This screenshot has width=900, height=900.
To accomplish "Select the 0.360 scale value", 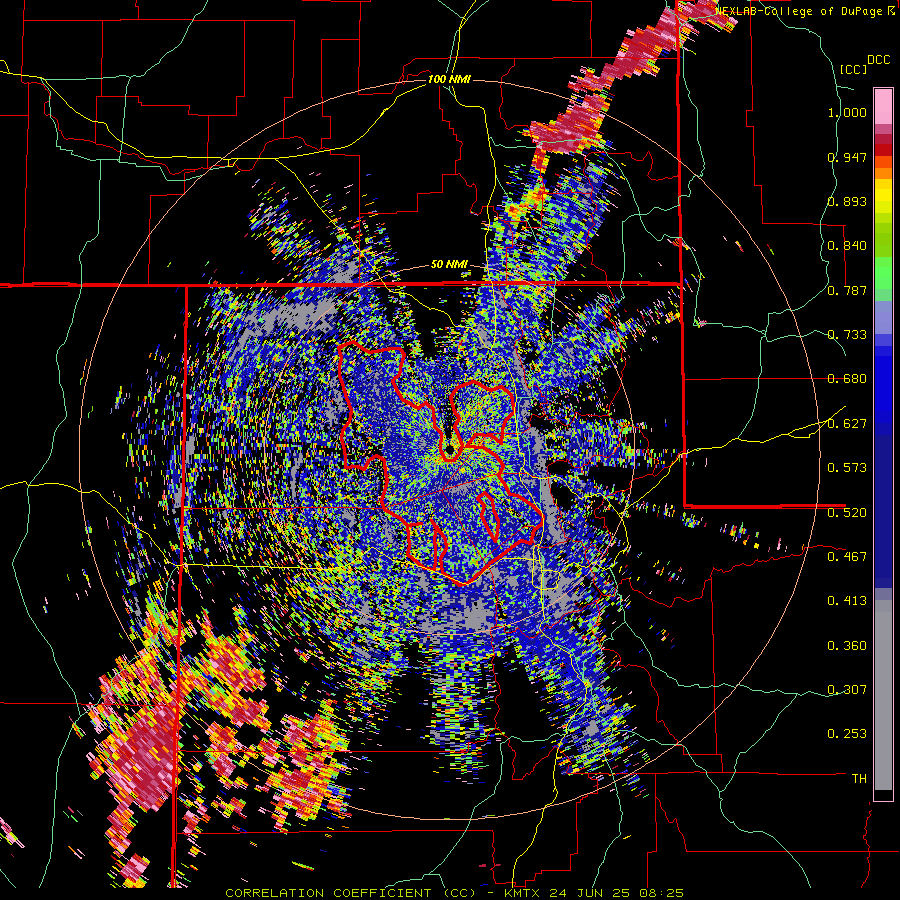I will (847, 646).
